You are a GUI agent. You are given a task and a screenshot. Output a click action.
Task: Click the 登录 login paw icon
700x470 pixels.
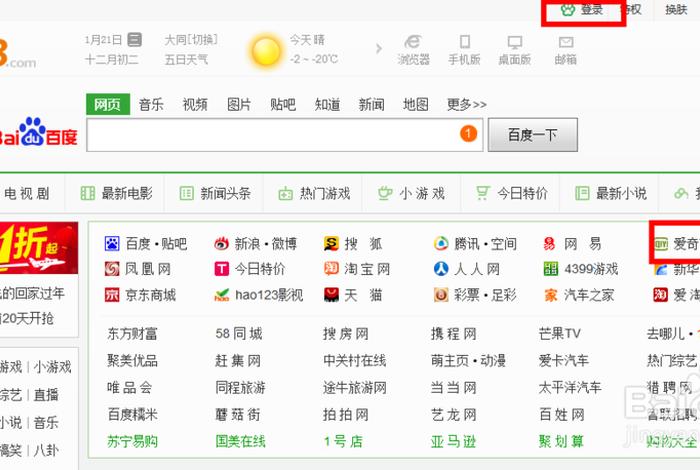[567, 10]
